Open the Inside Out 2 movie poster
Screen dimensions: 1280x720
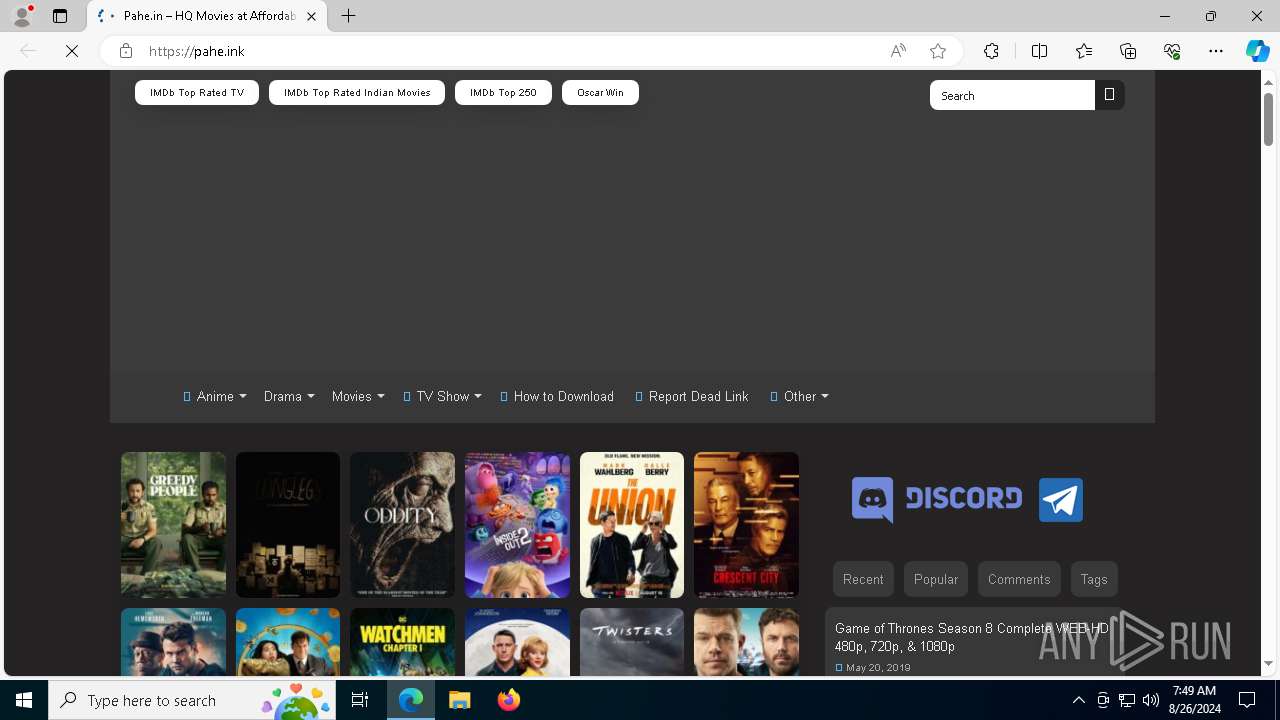click(x=517, y=525)
